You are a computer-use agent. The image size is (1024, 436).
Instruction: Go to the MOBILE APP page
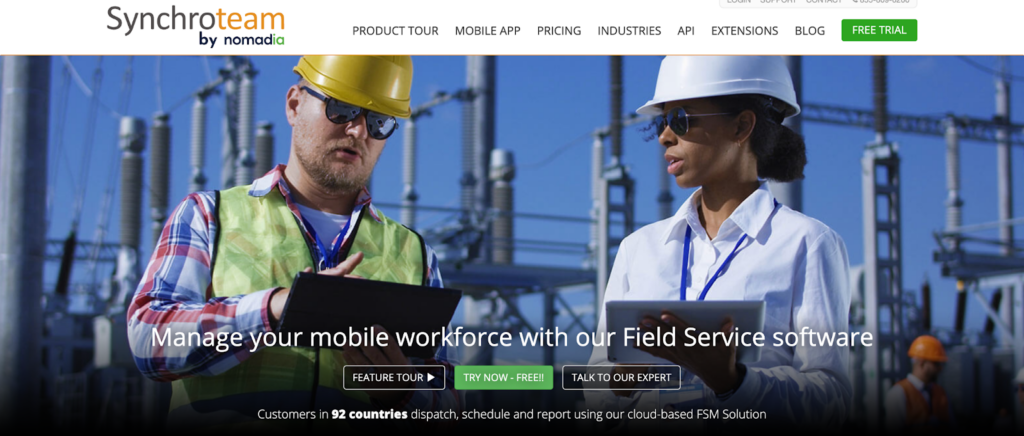tap(487, 31)
